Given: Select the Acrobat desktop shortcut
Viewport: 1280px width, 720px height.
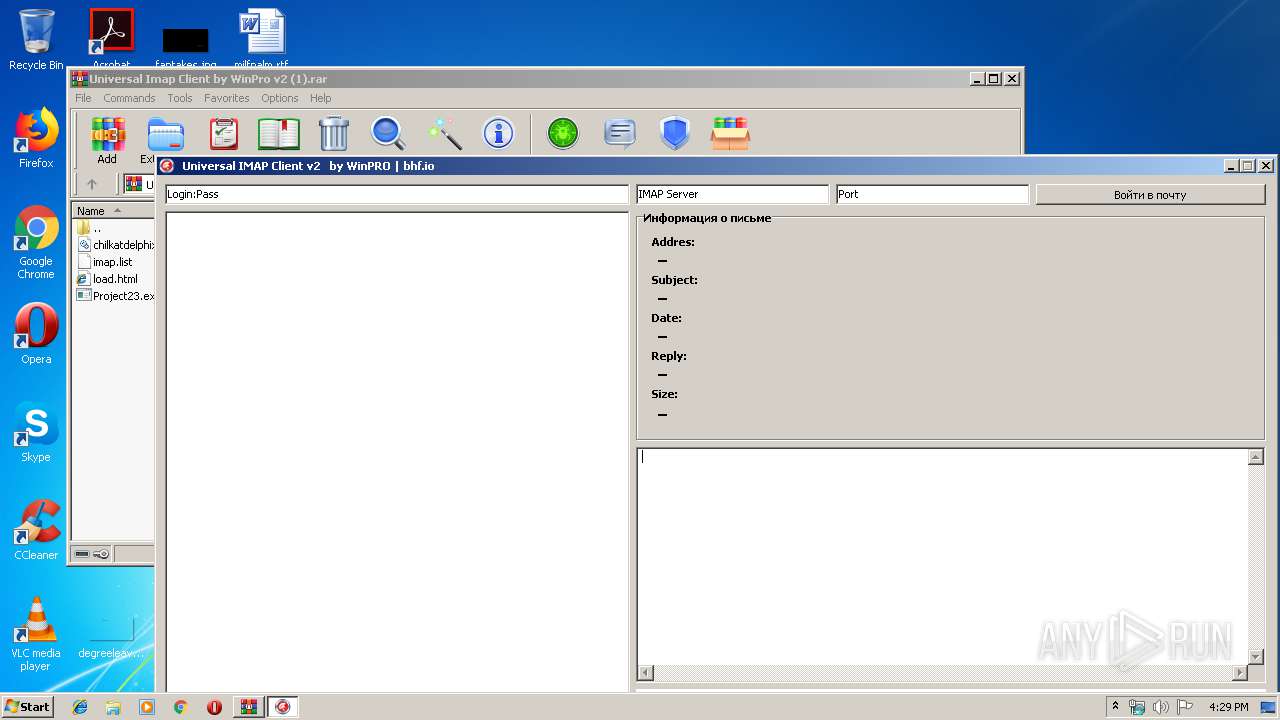Looking at the screenshot, I should [x=111, y=38].
